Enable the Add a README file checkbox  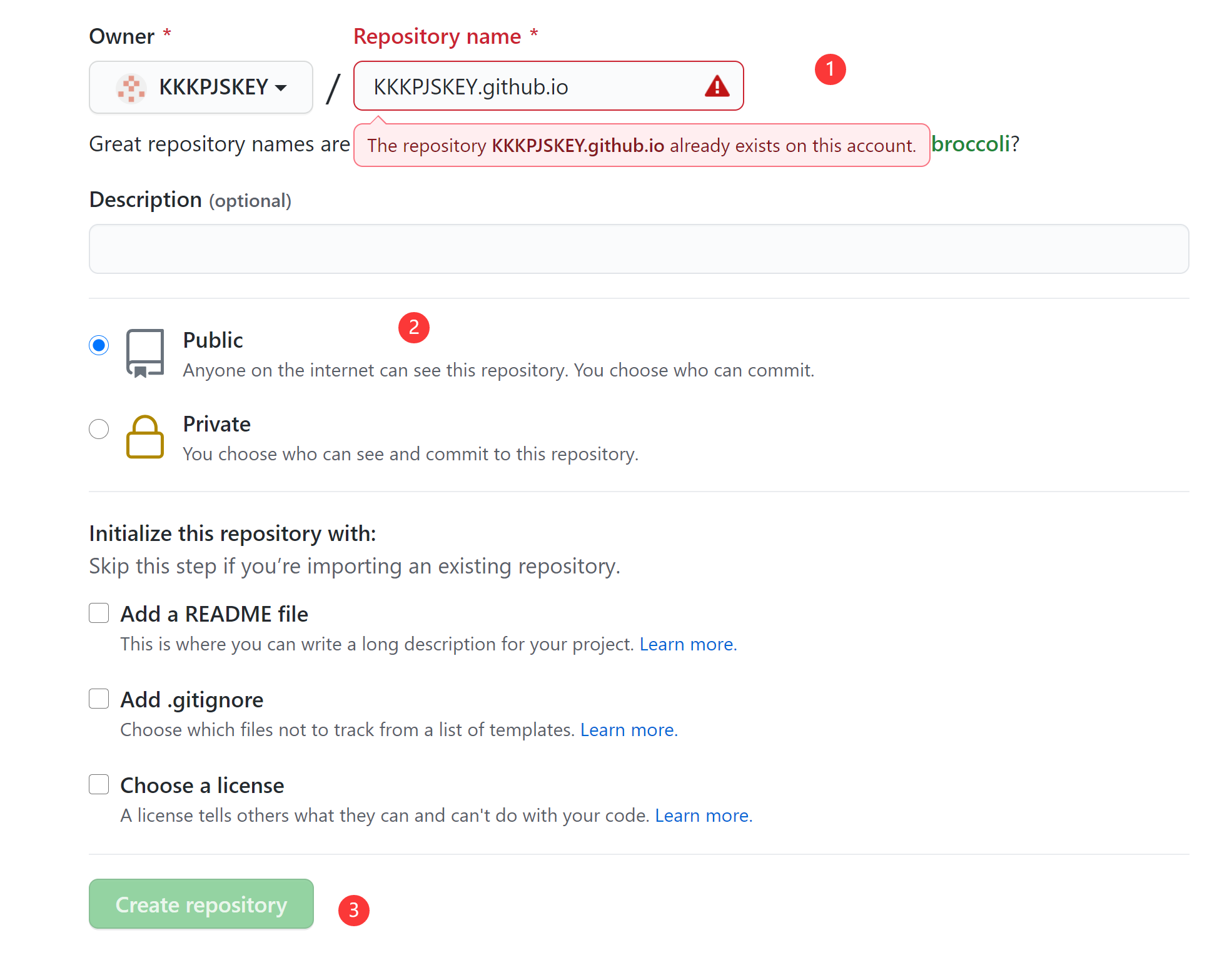tap(99, 614)
